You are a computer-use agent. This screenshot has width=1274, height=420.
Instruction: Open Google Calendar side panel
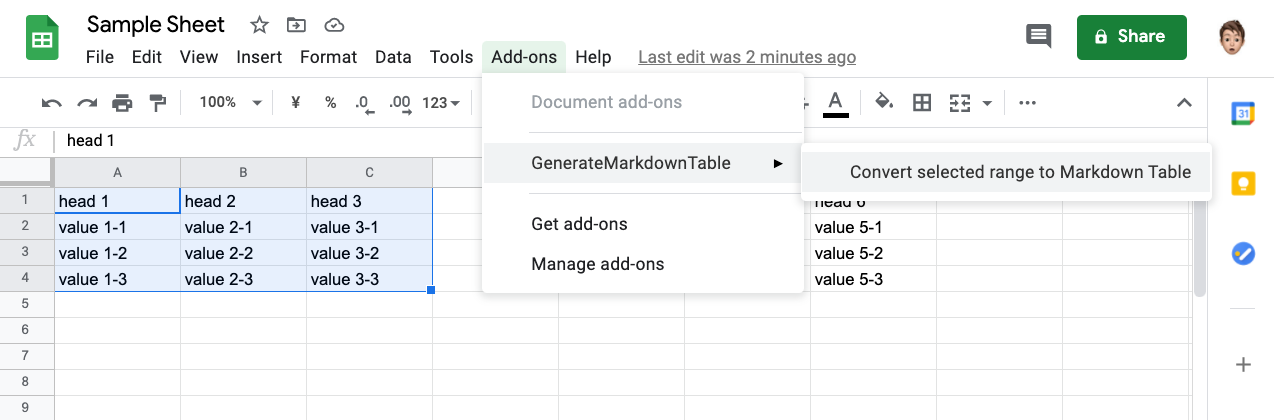click(1243, 114)
